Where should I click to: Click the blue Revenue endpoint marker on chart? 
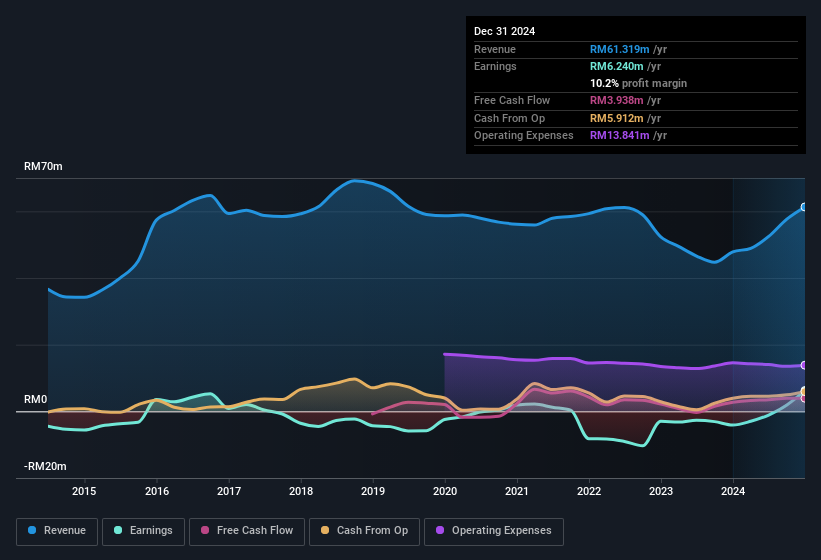point(804,207)
